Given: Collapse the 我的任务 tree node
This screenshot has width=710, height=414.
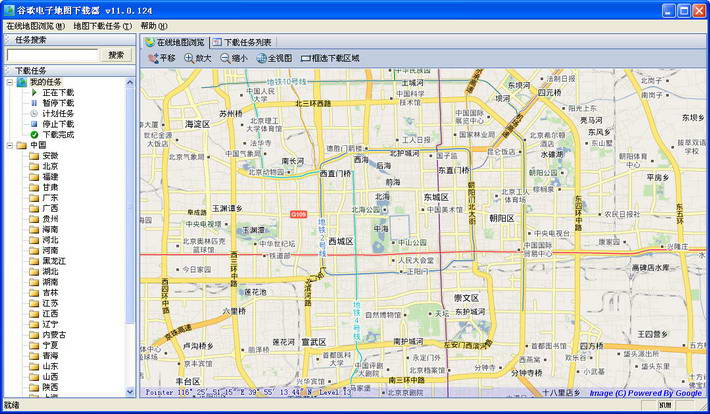Looking at the screenshot, I should [10, 82].
